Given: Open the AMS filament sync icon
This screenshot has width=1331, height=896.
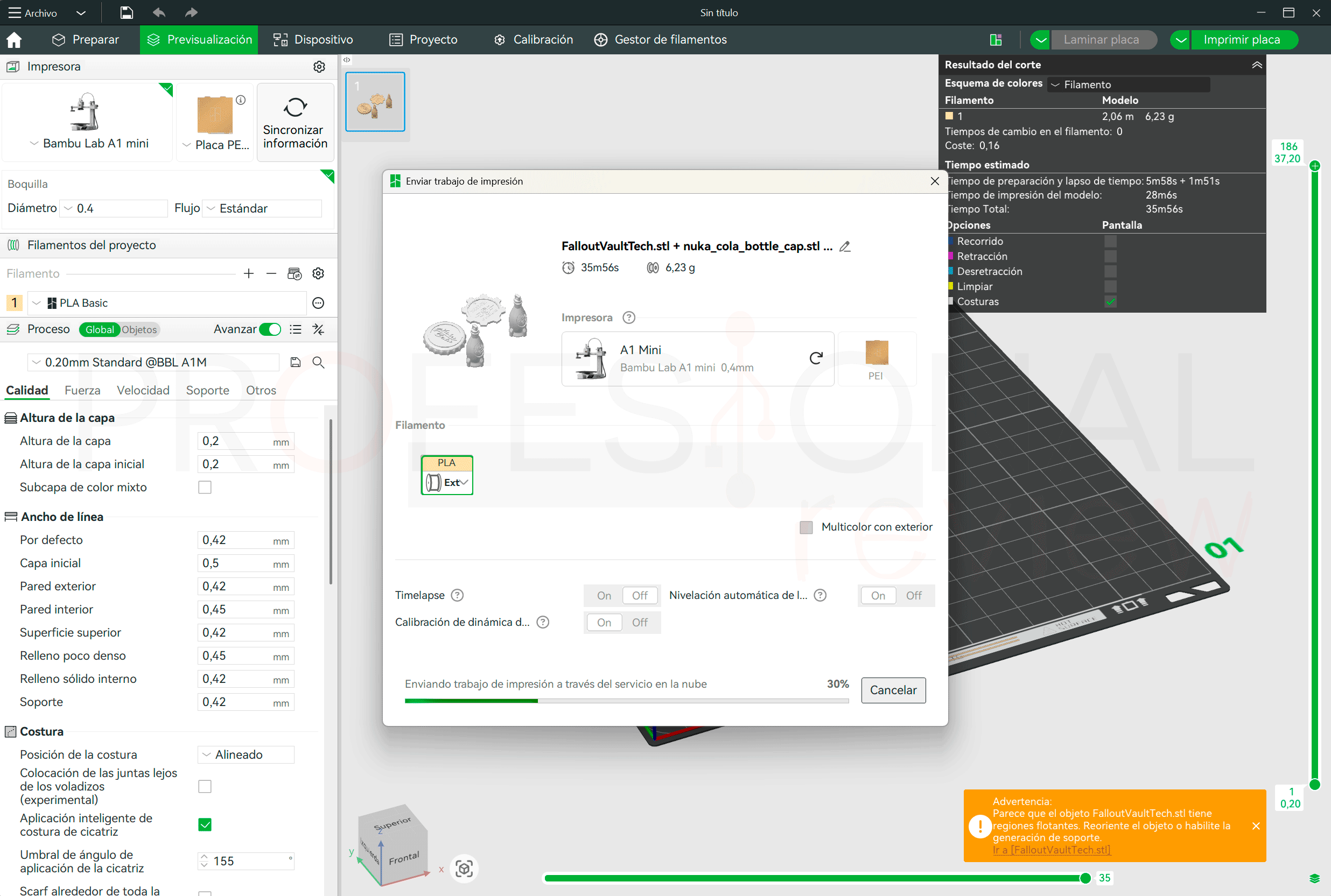Looking at the screenshot, I should coord(295,274).
